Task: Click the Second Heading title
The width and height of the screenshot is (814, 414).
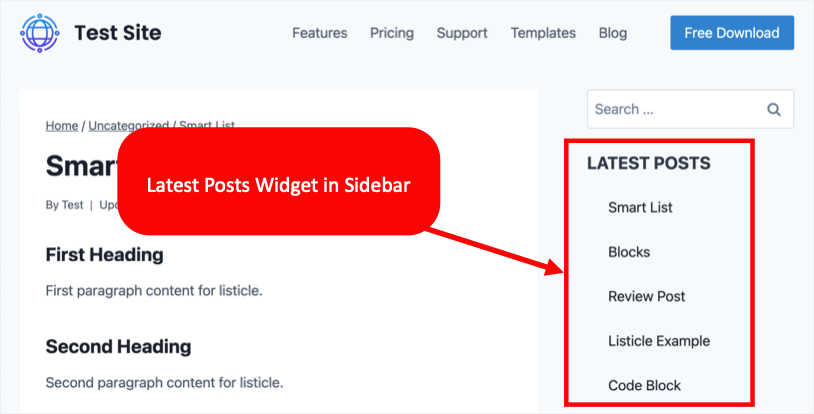Action: [x=118, y=347]
